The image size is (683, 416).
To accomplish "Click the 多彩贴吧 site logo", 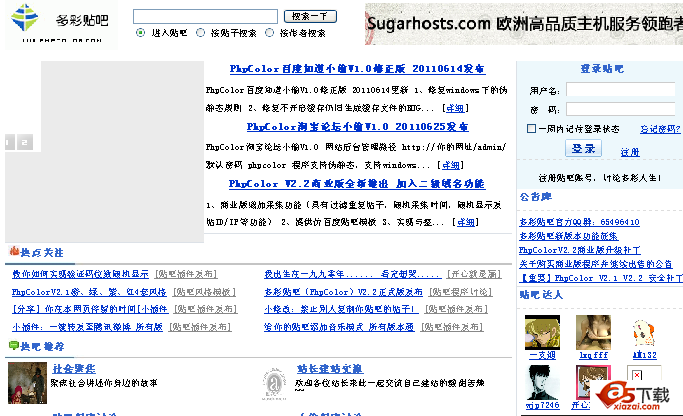I will pyautogui.click(x=61, y=24).
